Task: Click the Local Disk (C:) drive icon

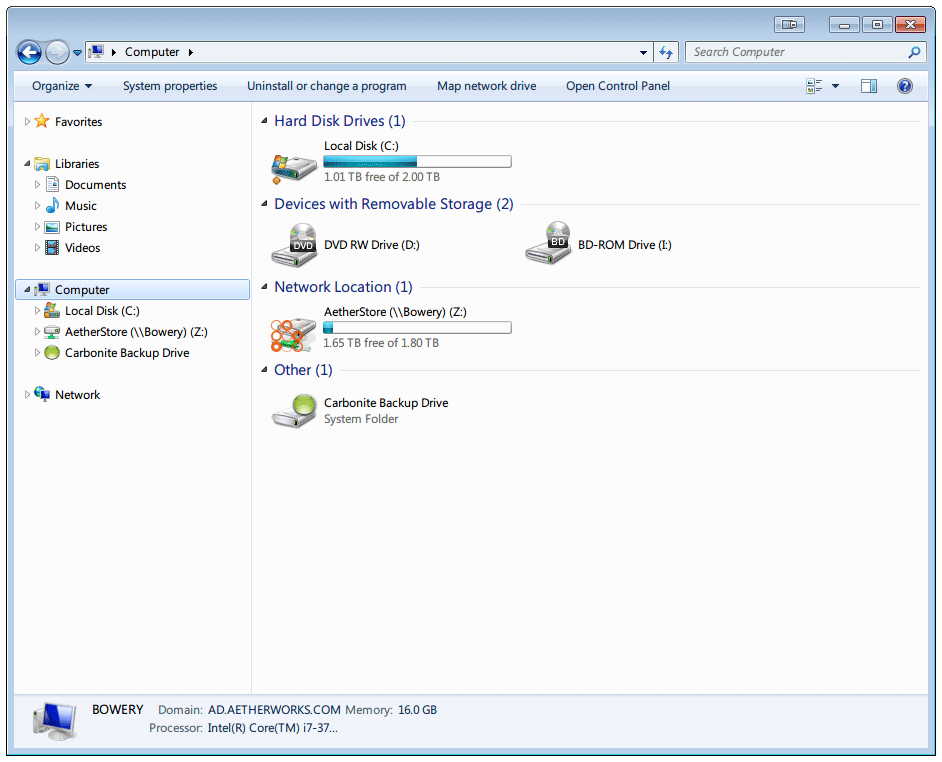Action: 294,167
